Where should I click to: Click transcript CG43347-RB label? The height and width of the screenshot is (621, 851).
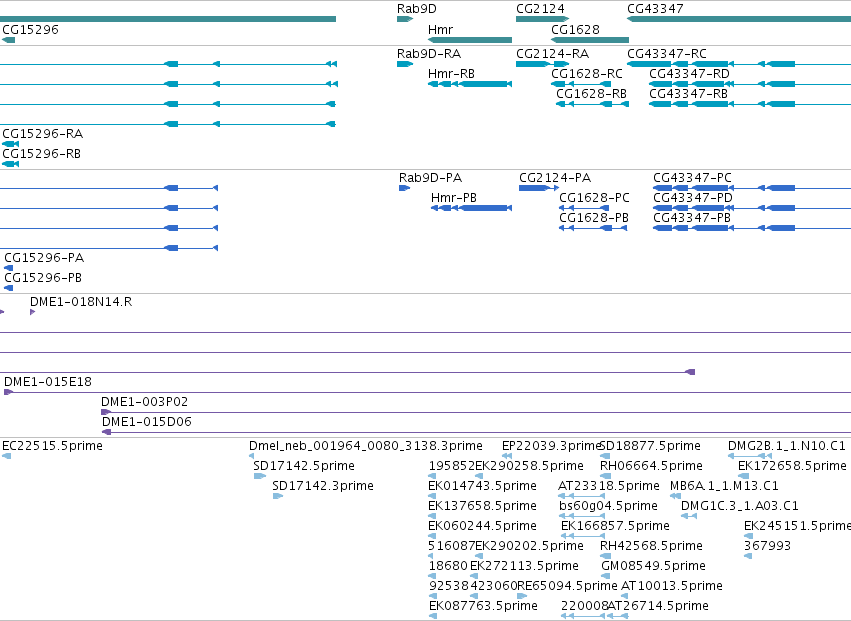pos(688,94)
